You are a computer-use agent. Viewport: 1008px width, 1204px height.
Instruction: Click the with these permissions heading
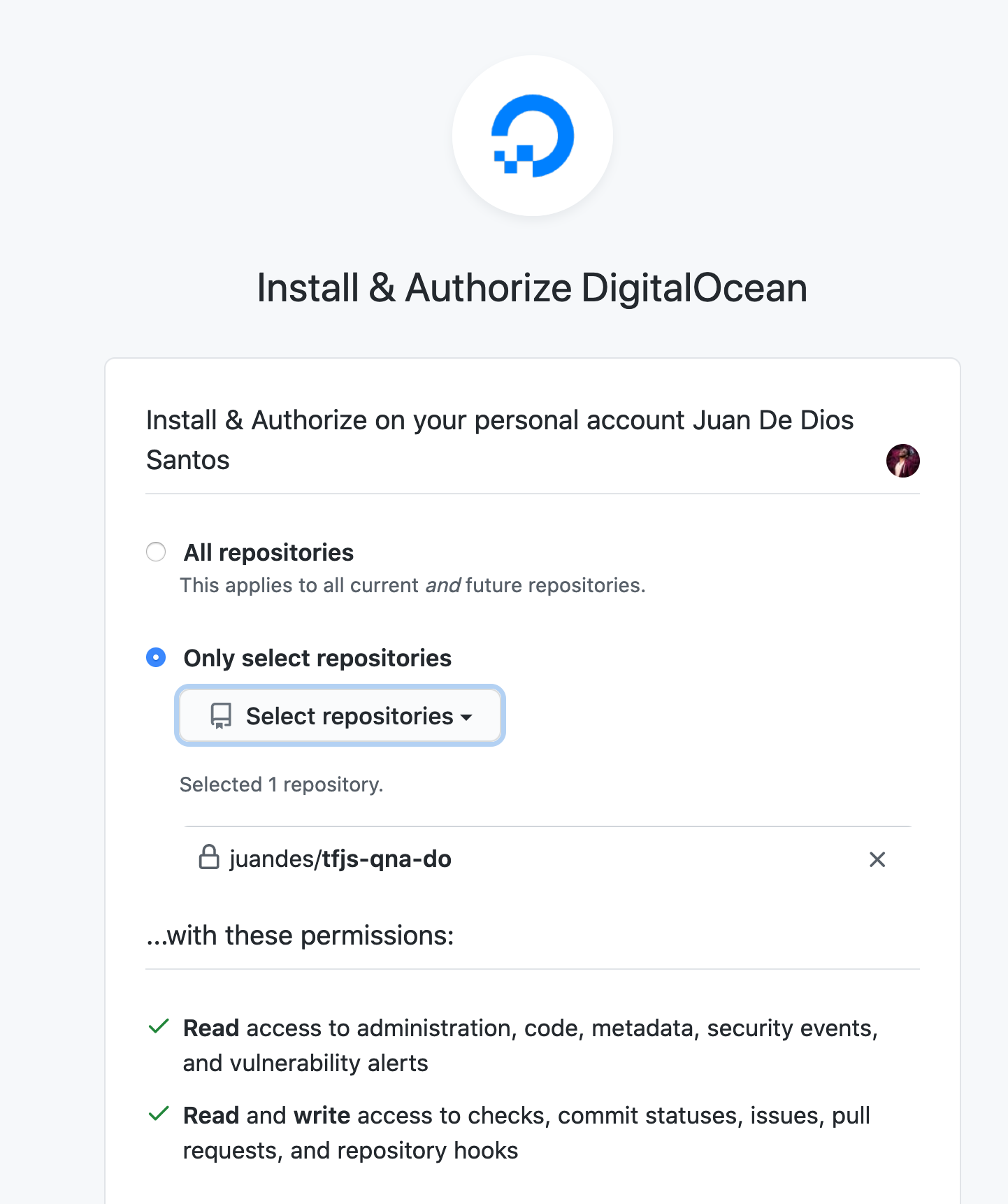click(301, 936)
